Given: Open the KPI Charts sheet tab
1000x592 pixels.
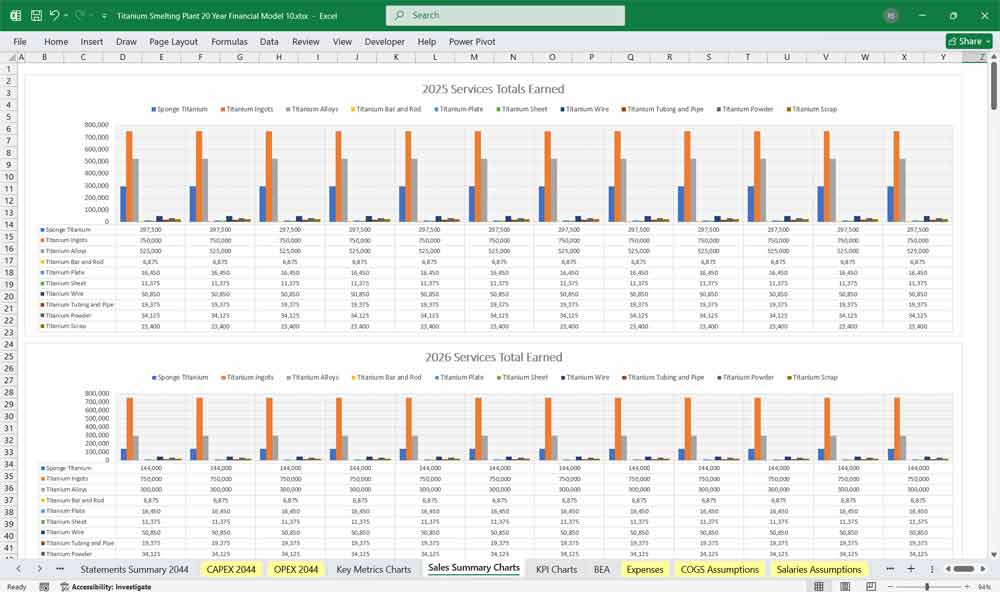Looking at the screenshot, I should tap(556, 568).
